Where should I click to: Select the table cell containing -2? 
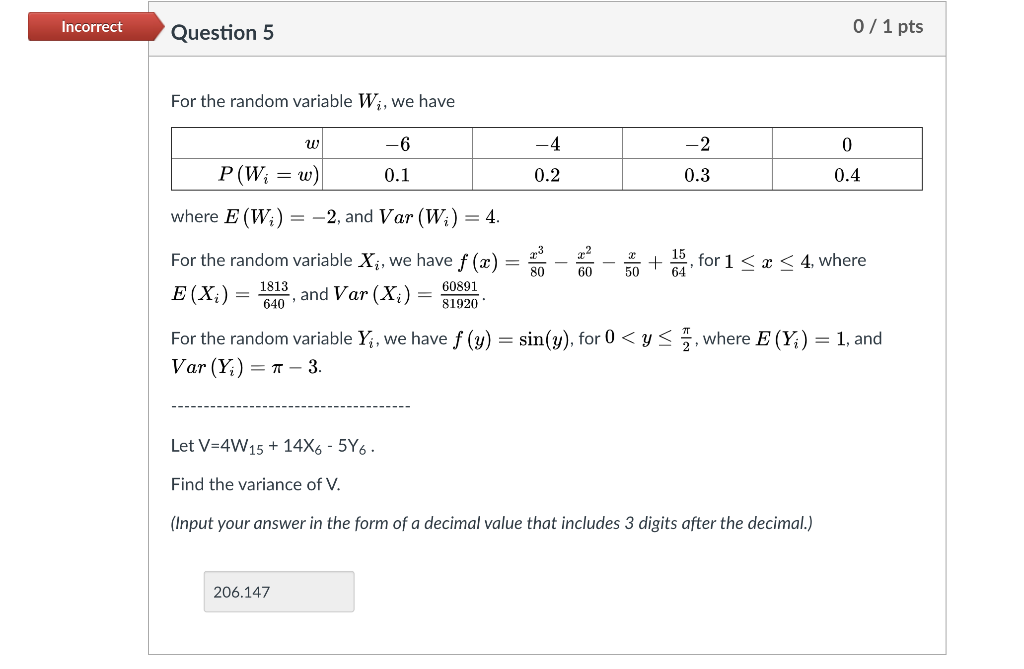tap(697, 142)
